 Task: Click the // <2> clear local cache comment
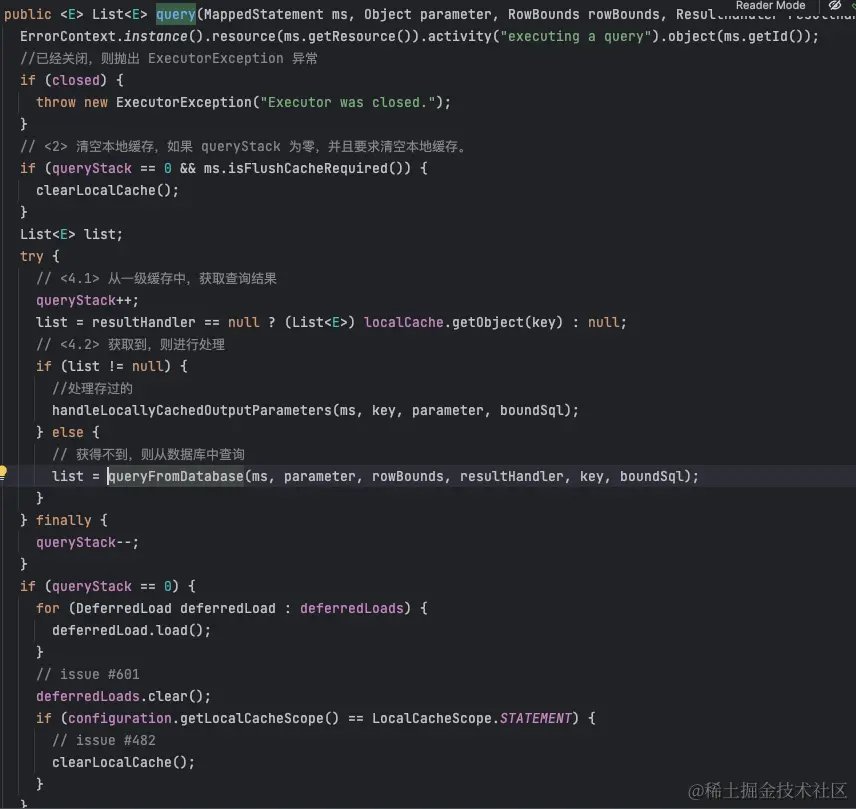click(x=243, y=146)
